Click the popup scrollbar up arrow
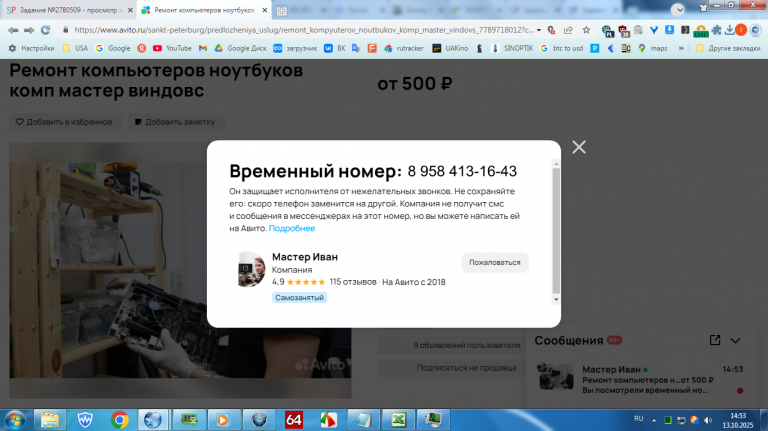This screenshot has height=431, width=768. pyautogui.click(x=556, y=164)
